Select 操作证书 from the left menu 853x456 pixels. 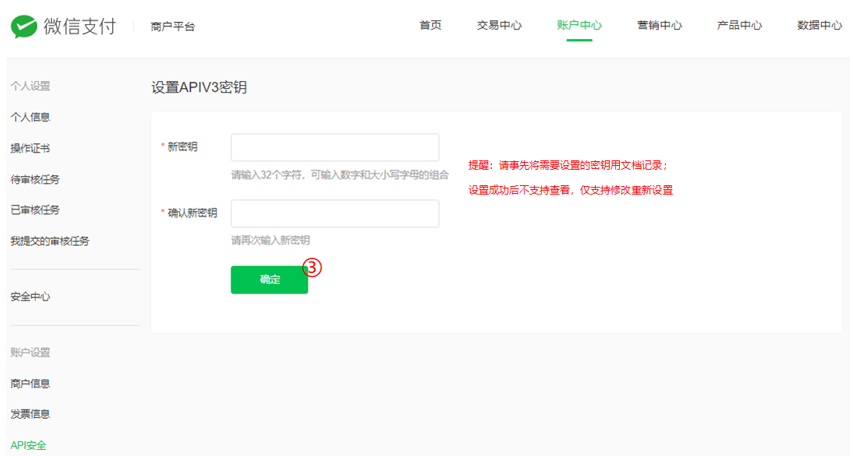pyautogui.click(x=30, y=148)
